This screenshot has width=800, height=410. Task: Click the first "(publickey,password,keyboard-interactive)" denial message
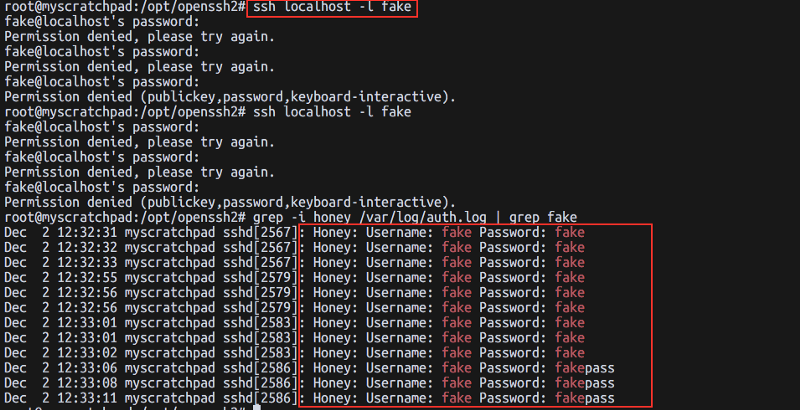pyautogui.click(x=298, y=96)
